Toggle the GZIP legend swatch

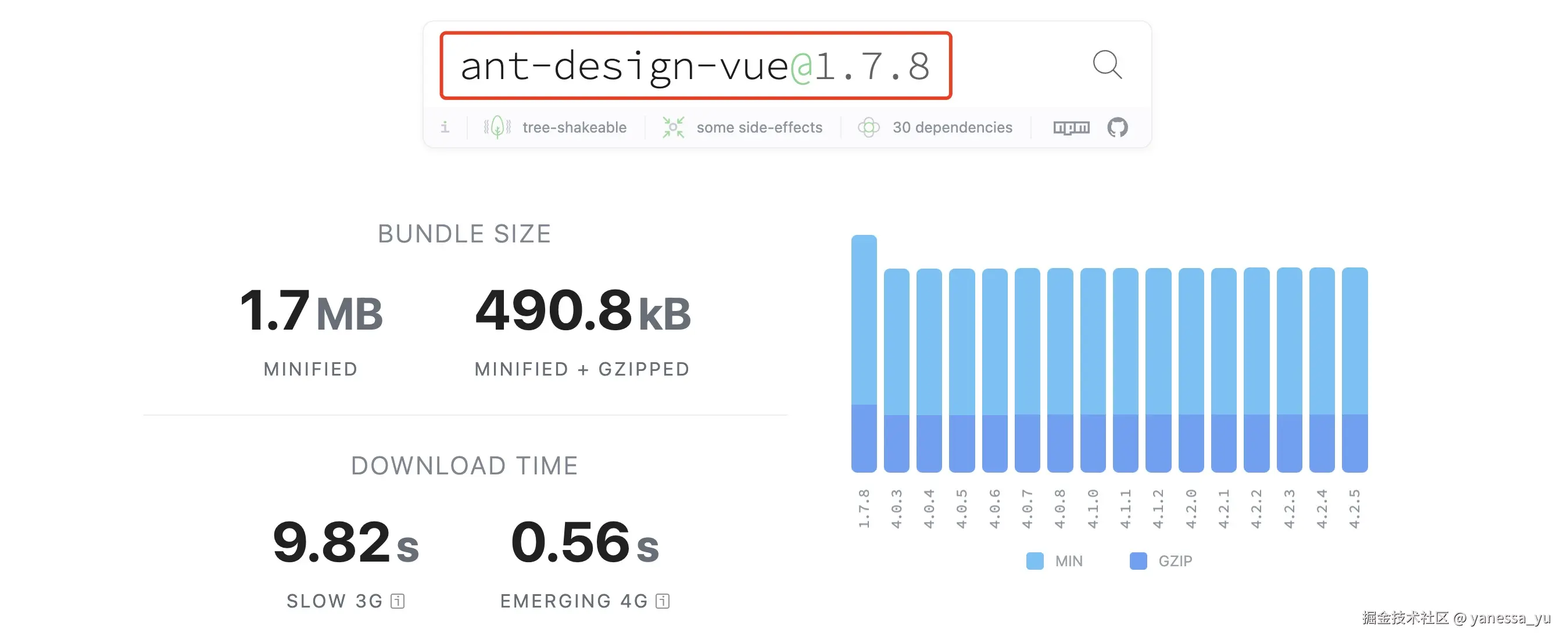click(x=1138, y=561)
